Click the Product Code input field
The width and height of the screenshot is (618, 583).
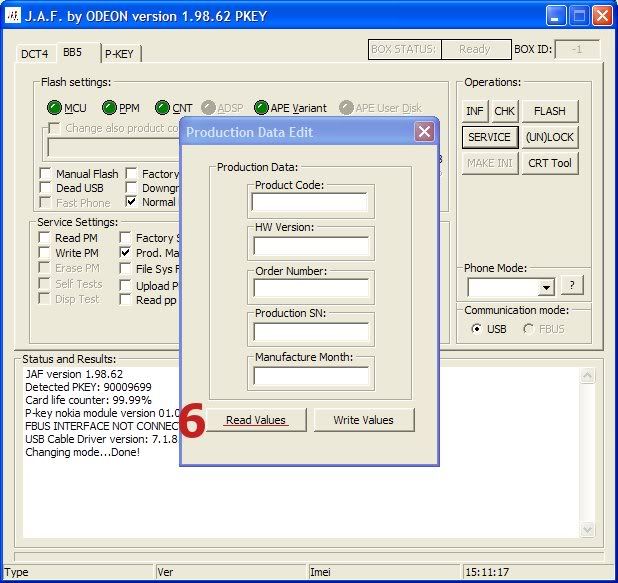coord(310,202)
